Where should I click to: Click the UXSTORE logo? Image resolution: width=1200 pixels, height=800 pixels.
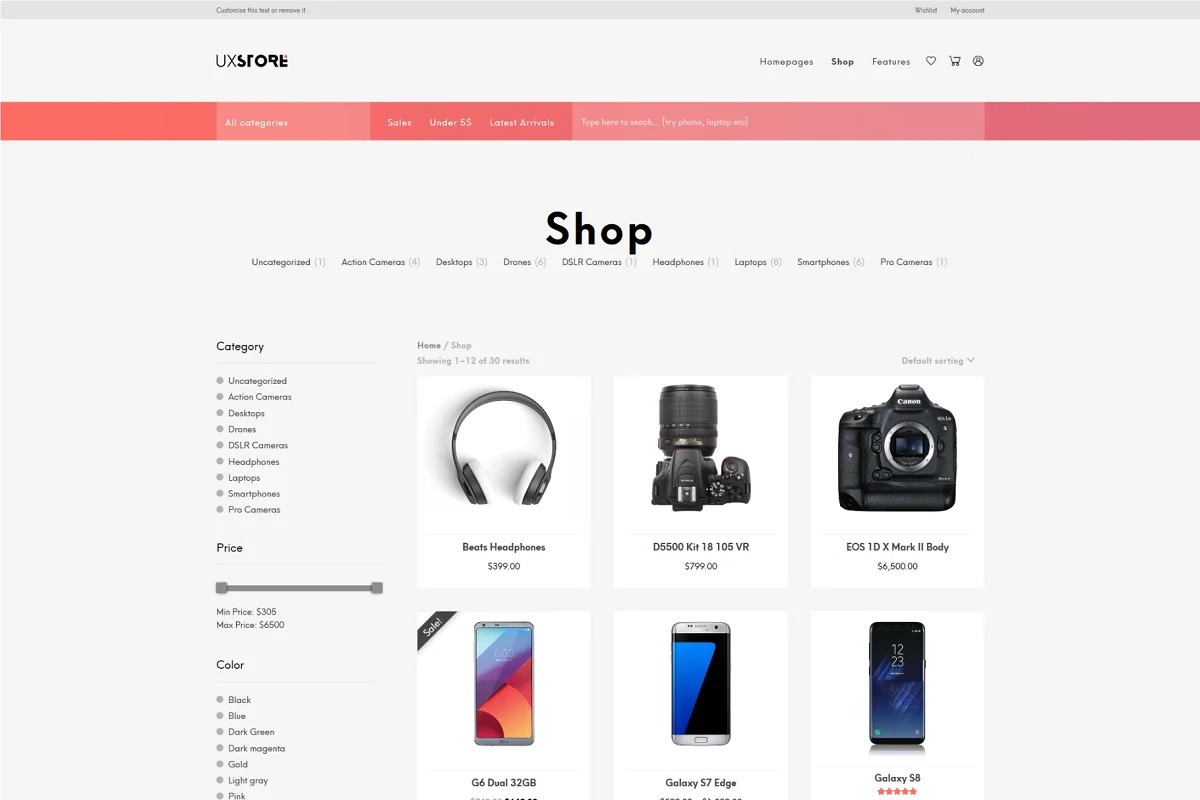tap(252, 61)
